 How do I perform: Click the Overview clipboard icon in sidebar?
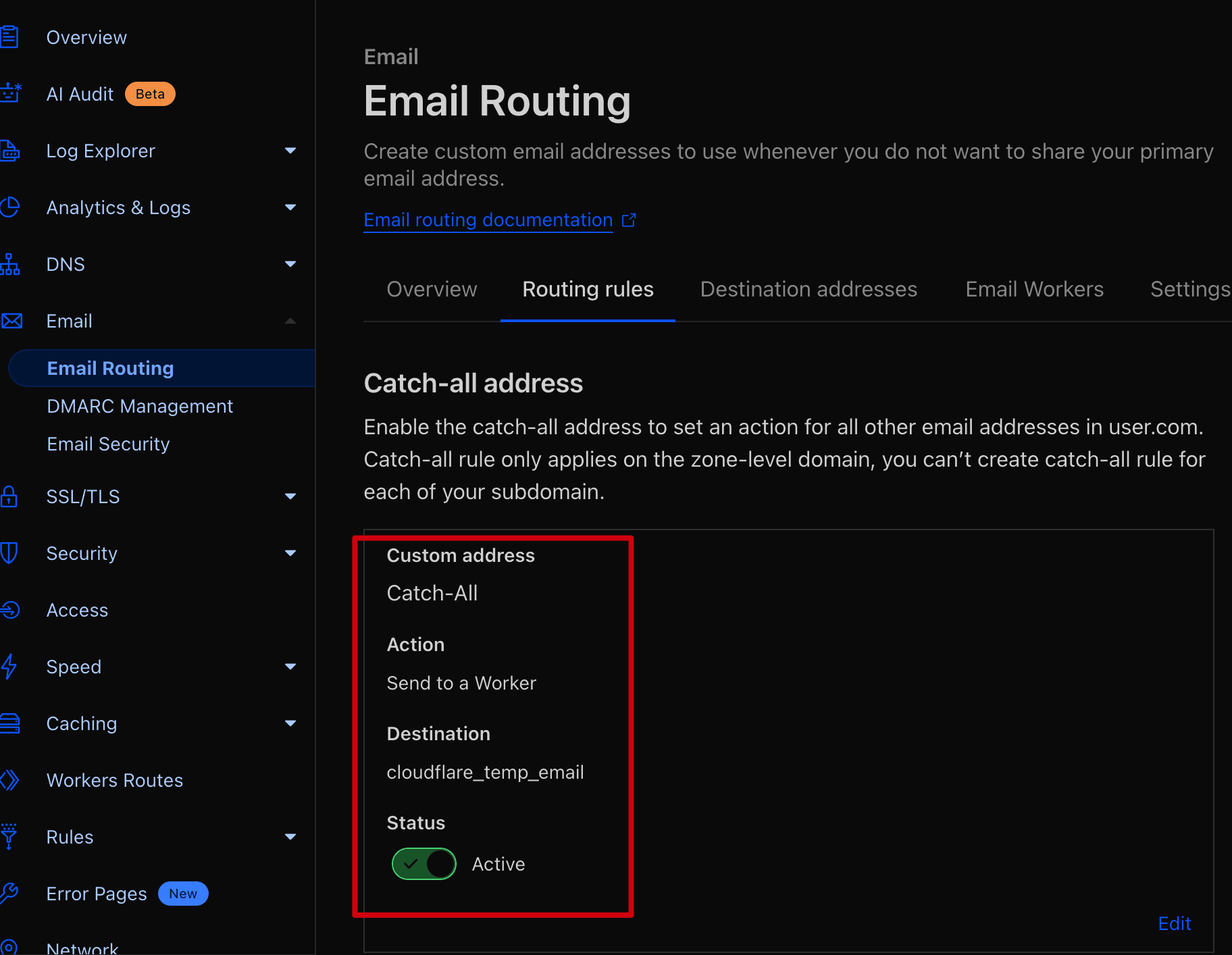tap(10, 37)
